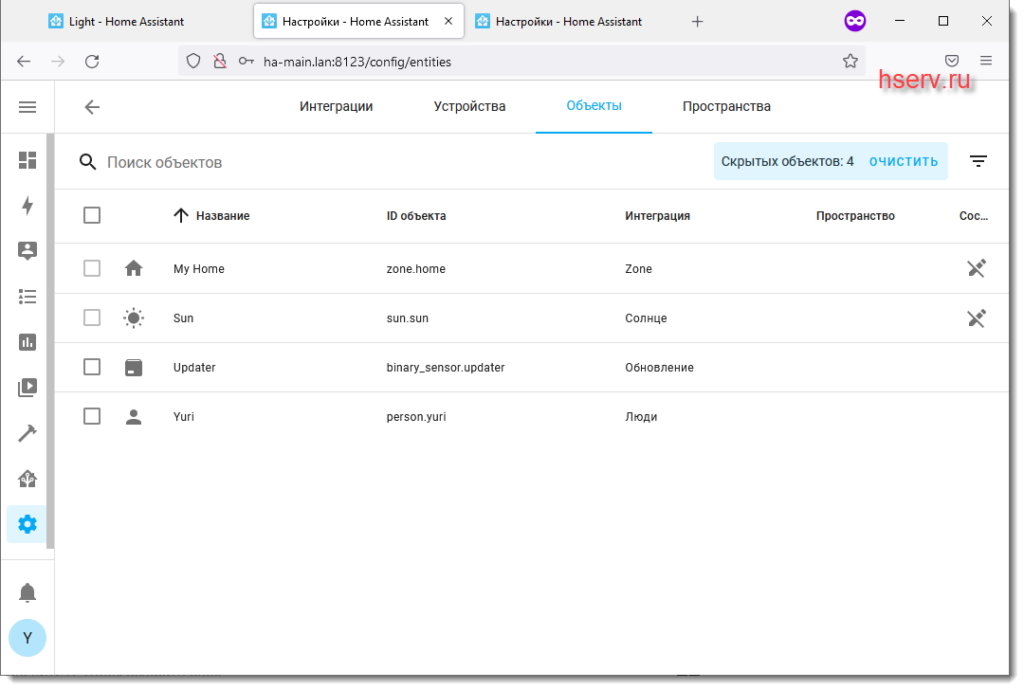
Task: Sort by Интеграция column header
Action: (x=657, y=216)
